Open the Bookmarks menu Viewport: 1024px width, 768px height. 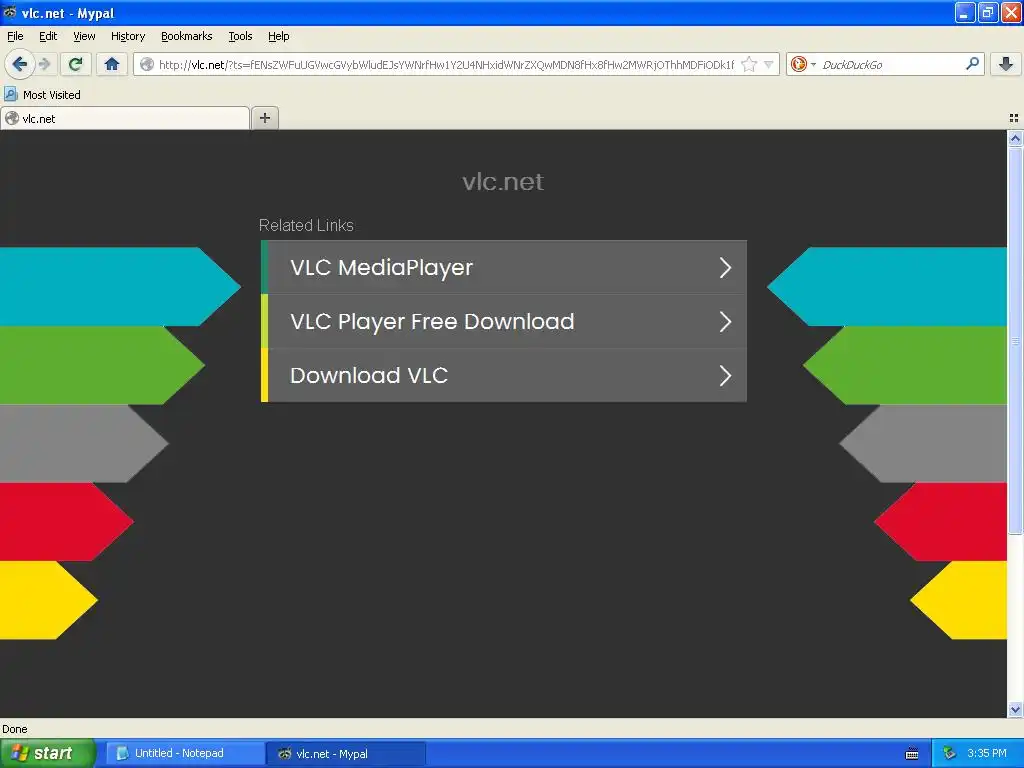(186, 36)
